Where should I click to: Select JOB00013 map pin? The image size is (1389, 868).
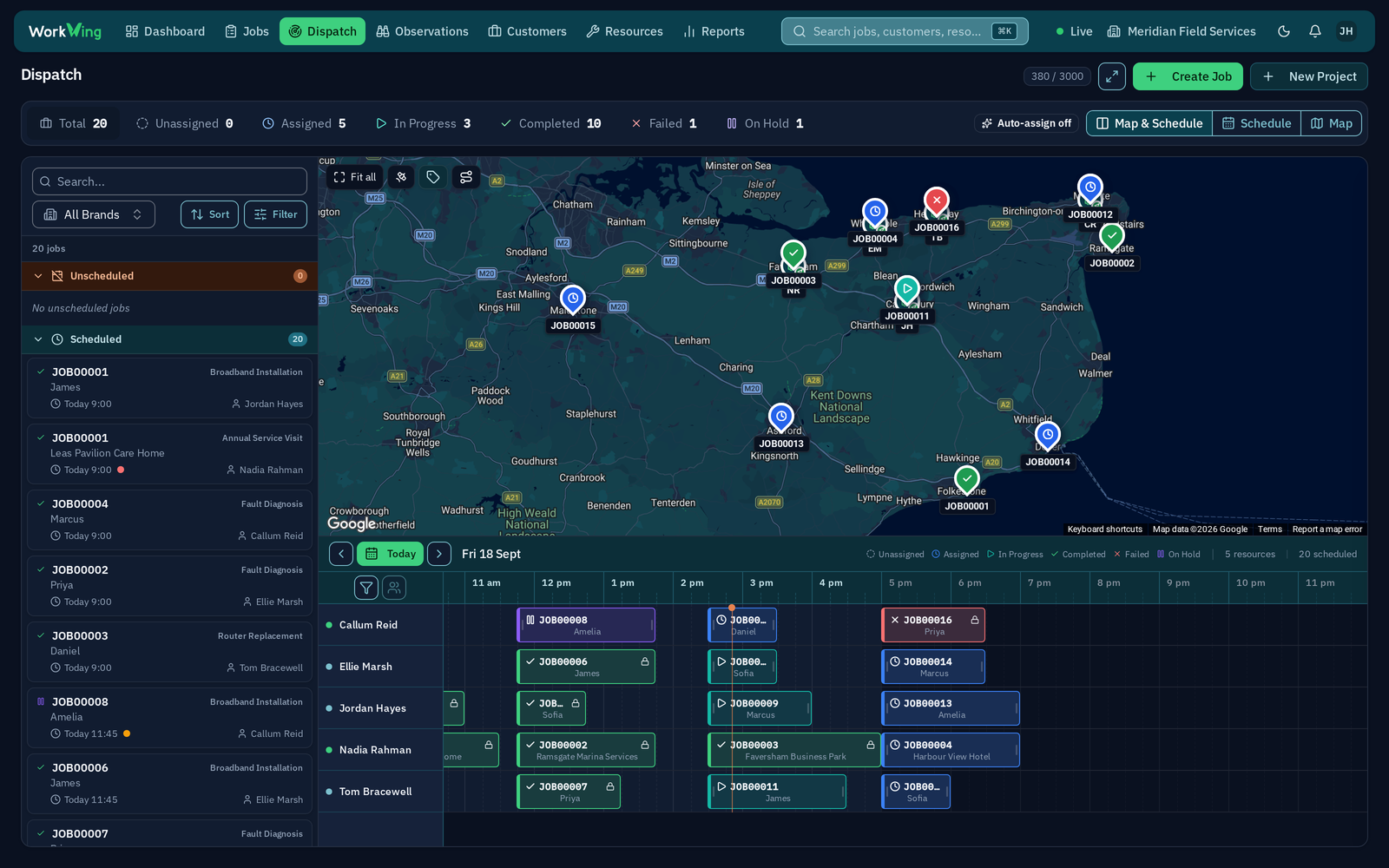coord(781,418)
